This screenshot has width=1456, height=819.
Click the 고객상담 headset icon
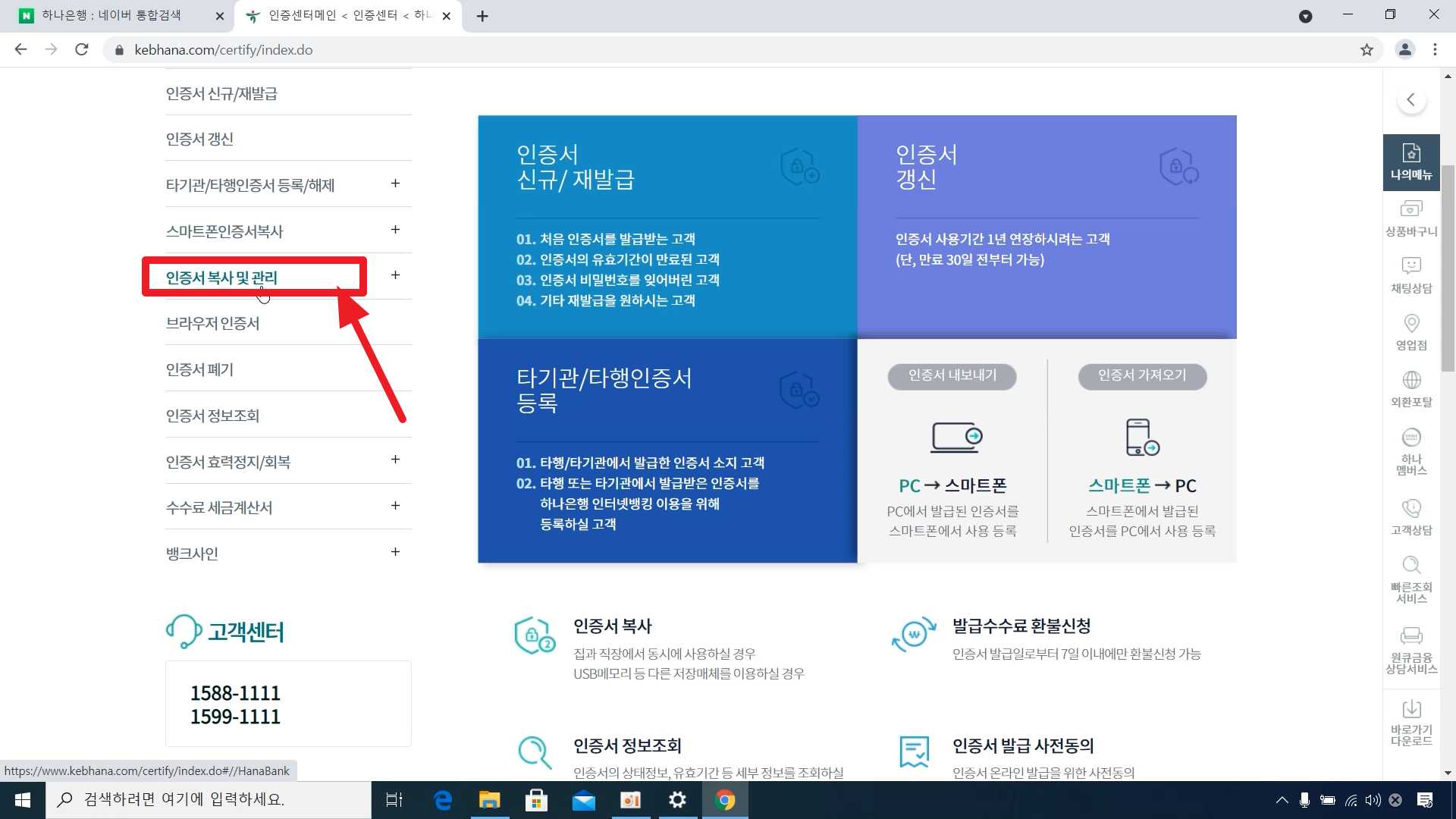(1410, 516)
